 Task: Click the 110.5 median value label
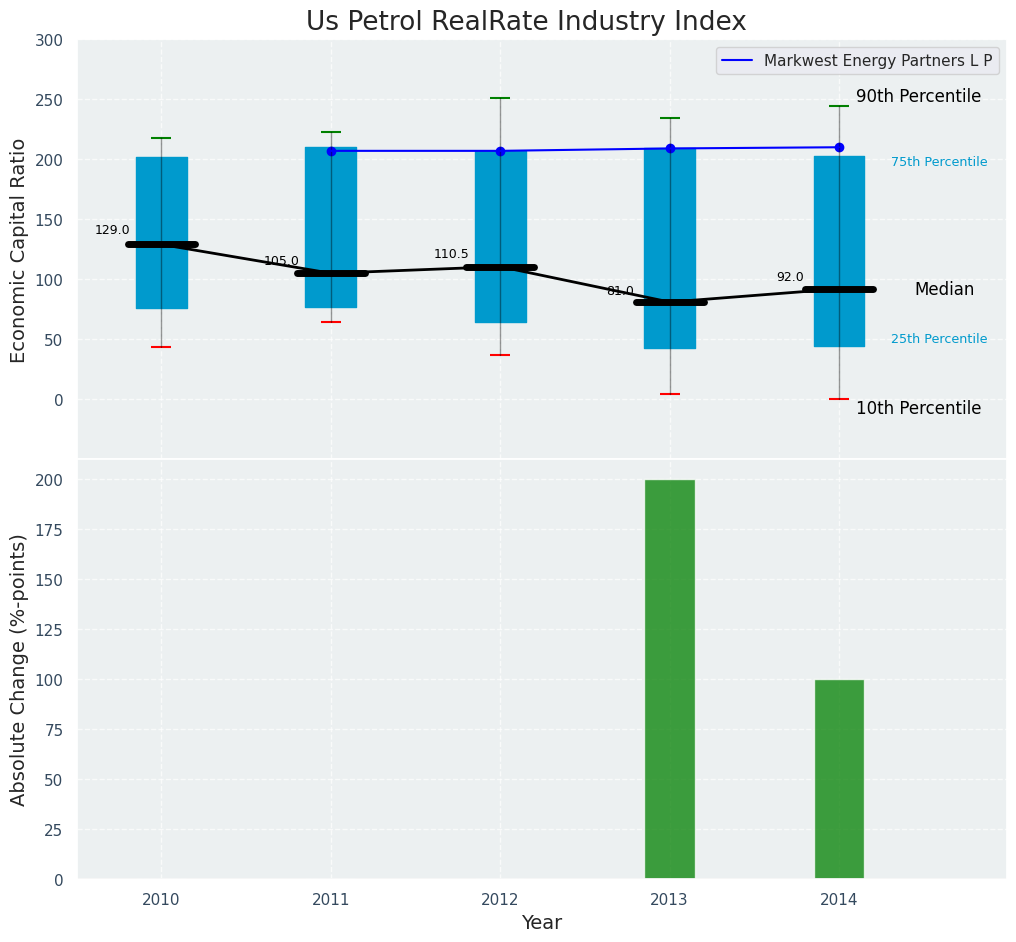pyautogui.click(x=451, y=254)
